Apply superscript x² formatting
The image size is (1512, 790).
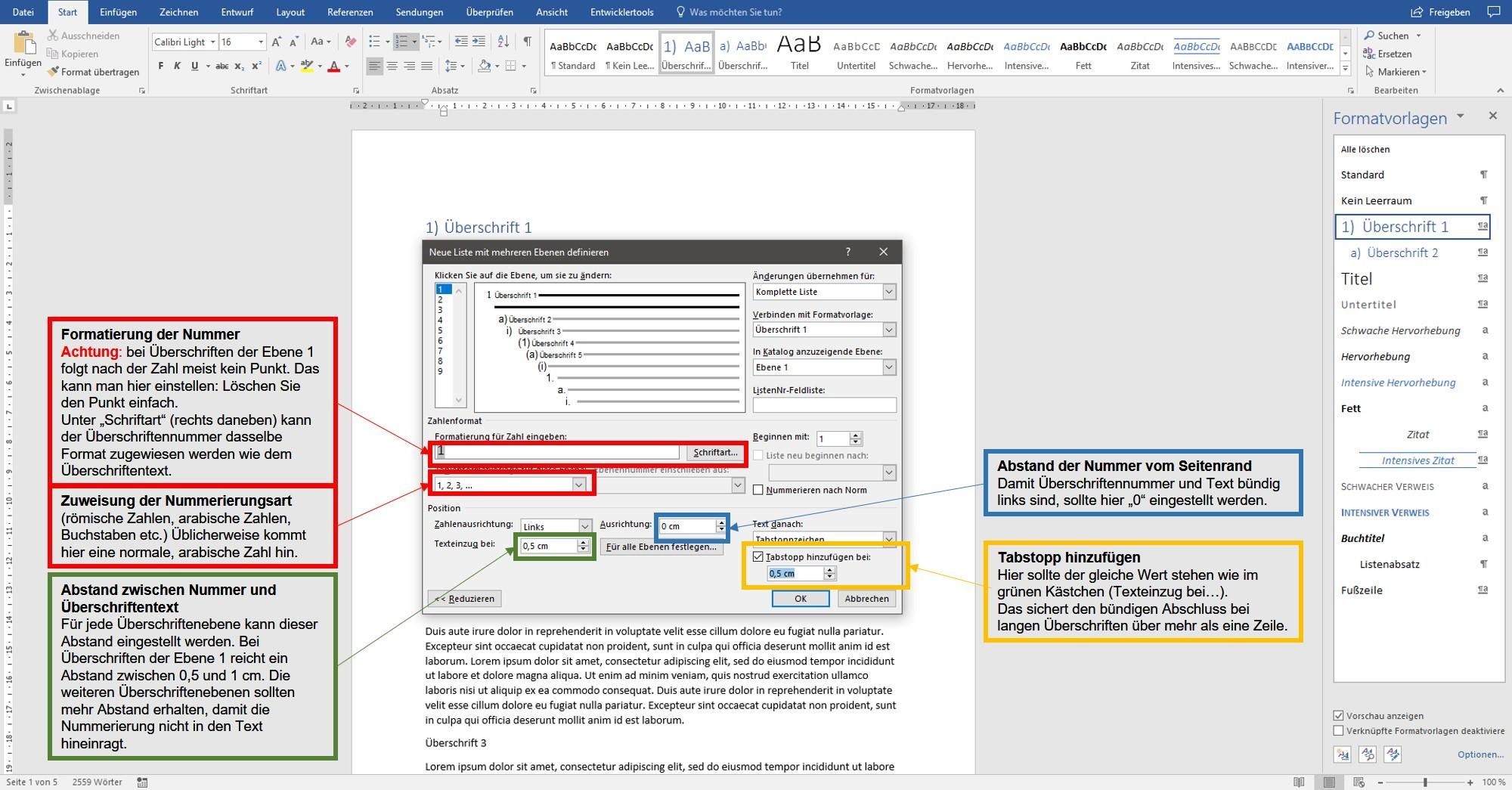click(x=256, y=66)
